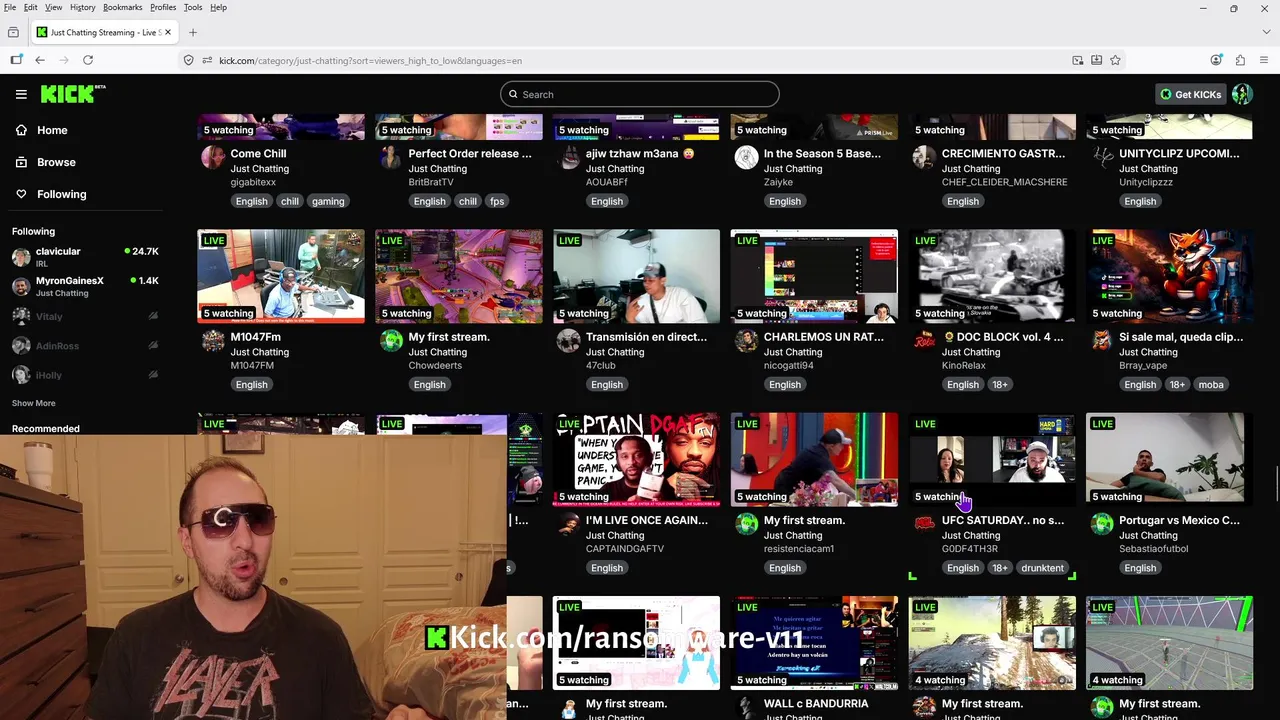Open MyronGainesX channel in Following list
The width and height of the screenshot is (1280, 720).
(85, 286)
